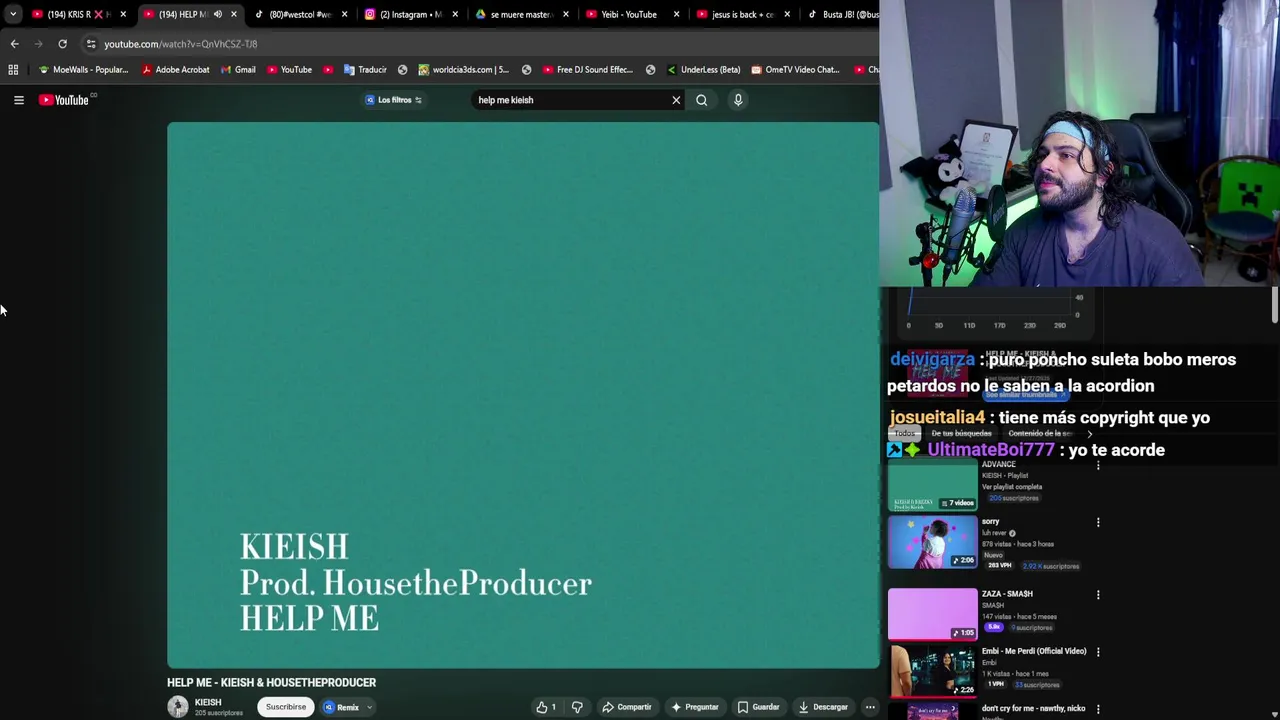Screen dimensions: 1280x720
Task: Open options menu for Embi - Me Perdi
Action: [1098, 652]
